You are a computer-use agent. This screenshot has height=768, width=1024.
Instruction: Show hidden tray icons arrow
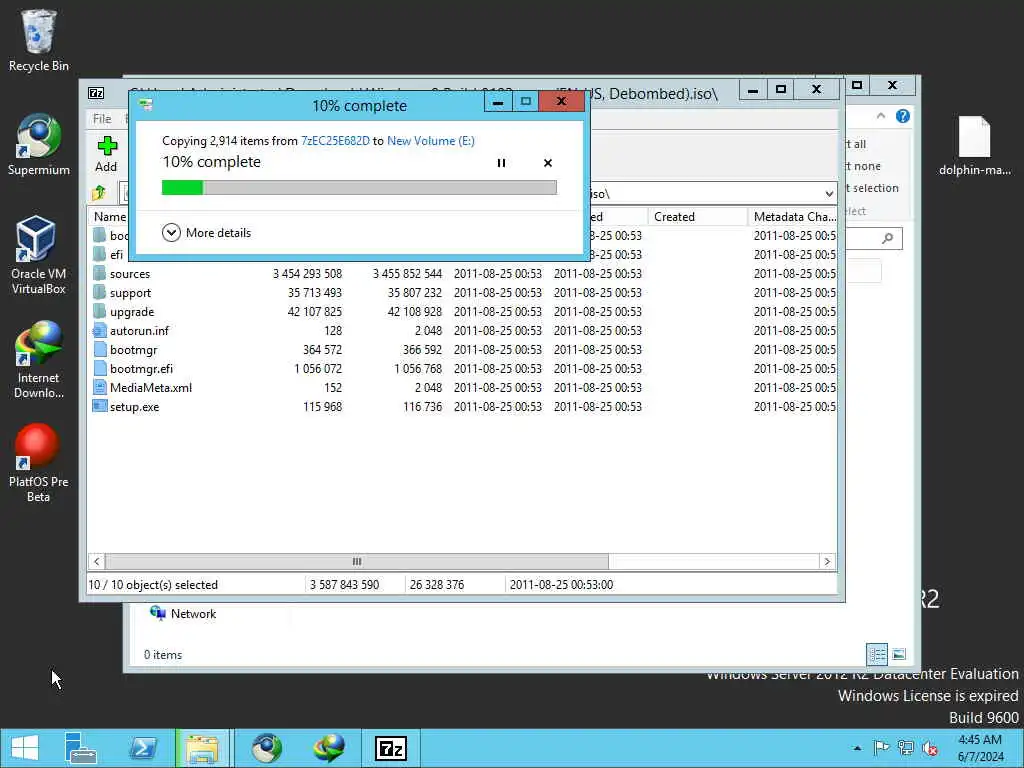pyautogui.click(x=857, y=748)
